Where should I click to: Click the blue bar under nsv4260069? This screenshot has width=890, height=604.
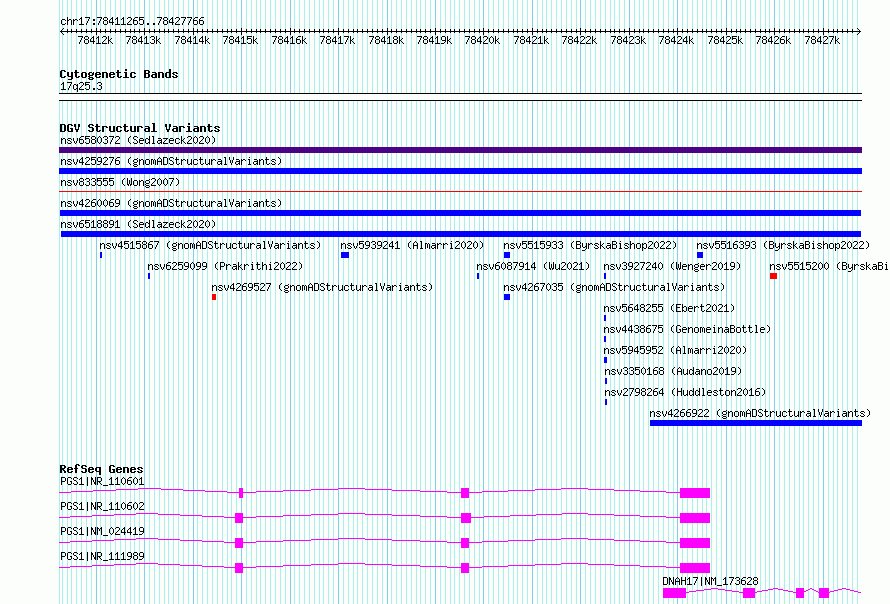coord(460,213)
